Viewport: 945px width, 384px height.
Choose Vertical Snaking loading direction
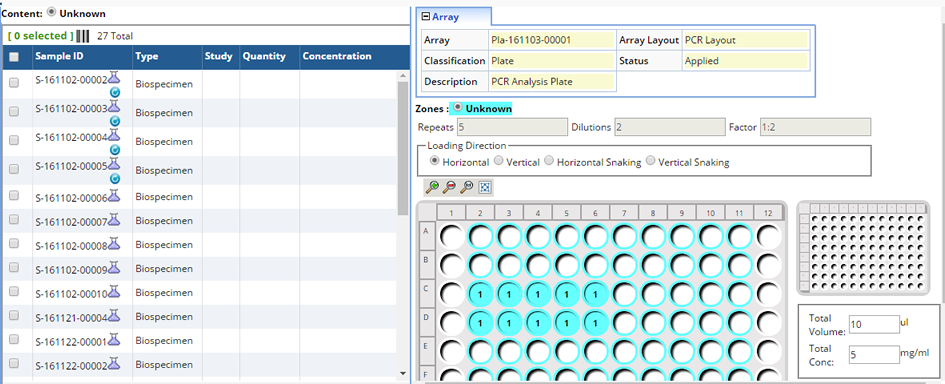coord(650,161)
